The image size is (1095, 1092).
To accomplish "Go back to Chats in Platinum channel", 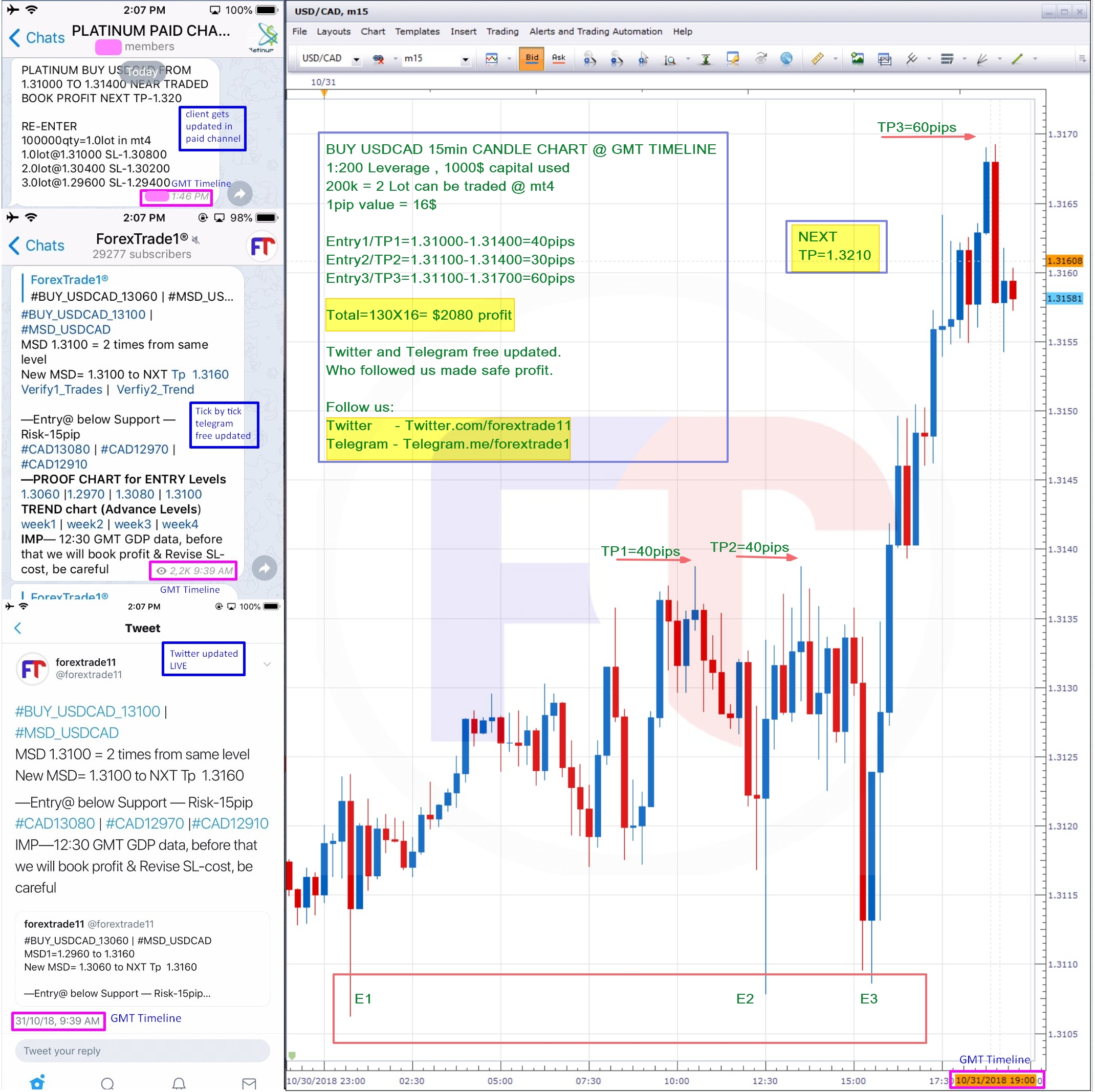I will coord(37,37).
